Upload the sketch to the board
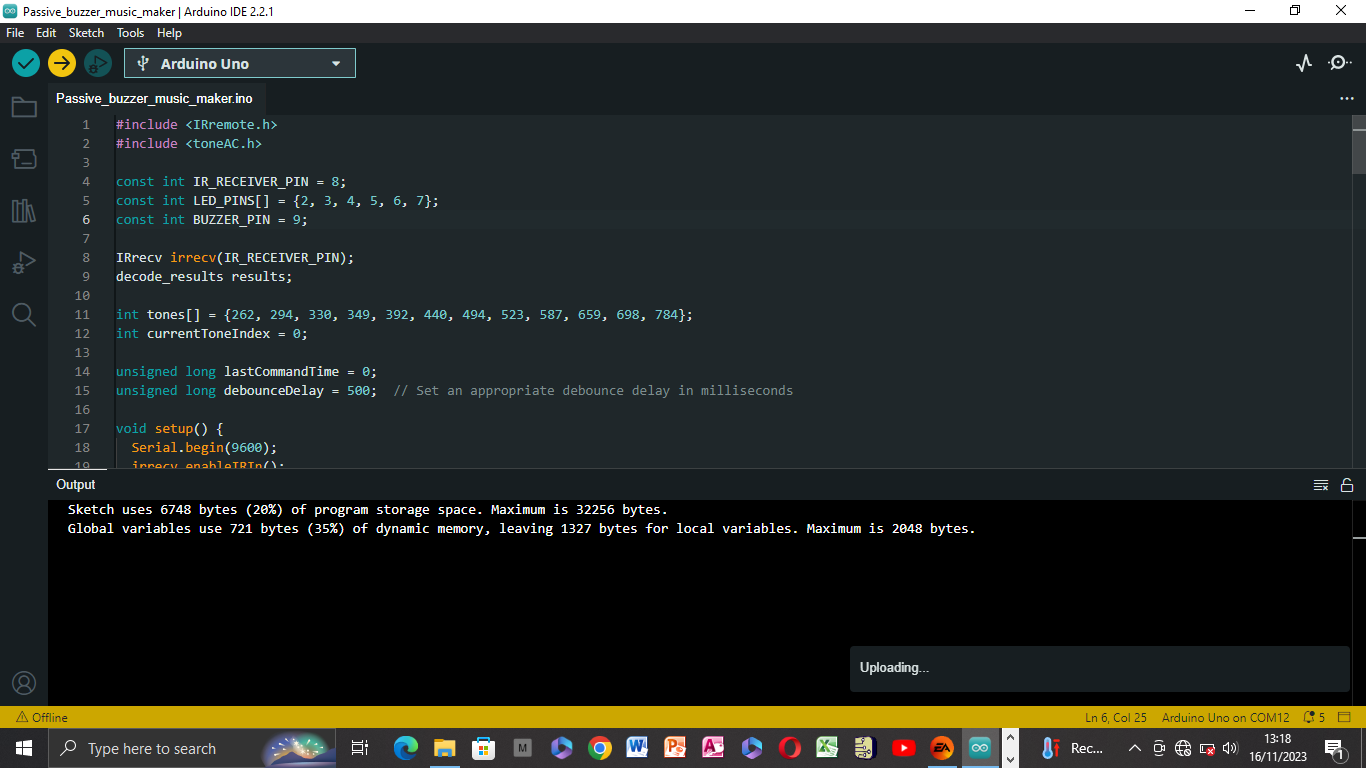 pos(61,62)
